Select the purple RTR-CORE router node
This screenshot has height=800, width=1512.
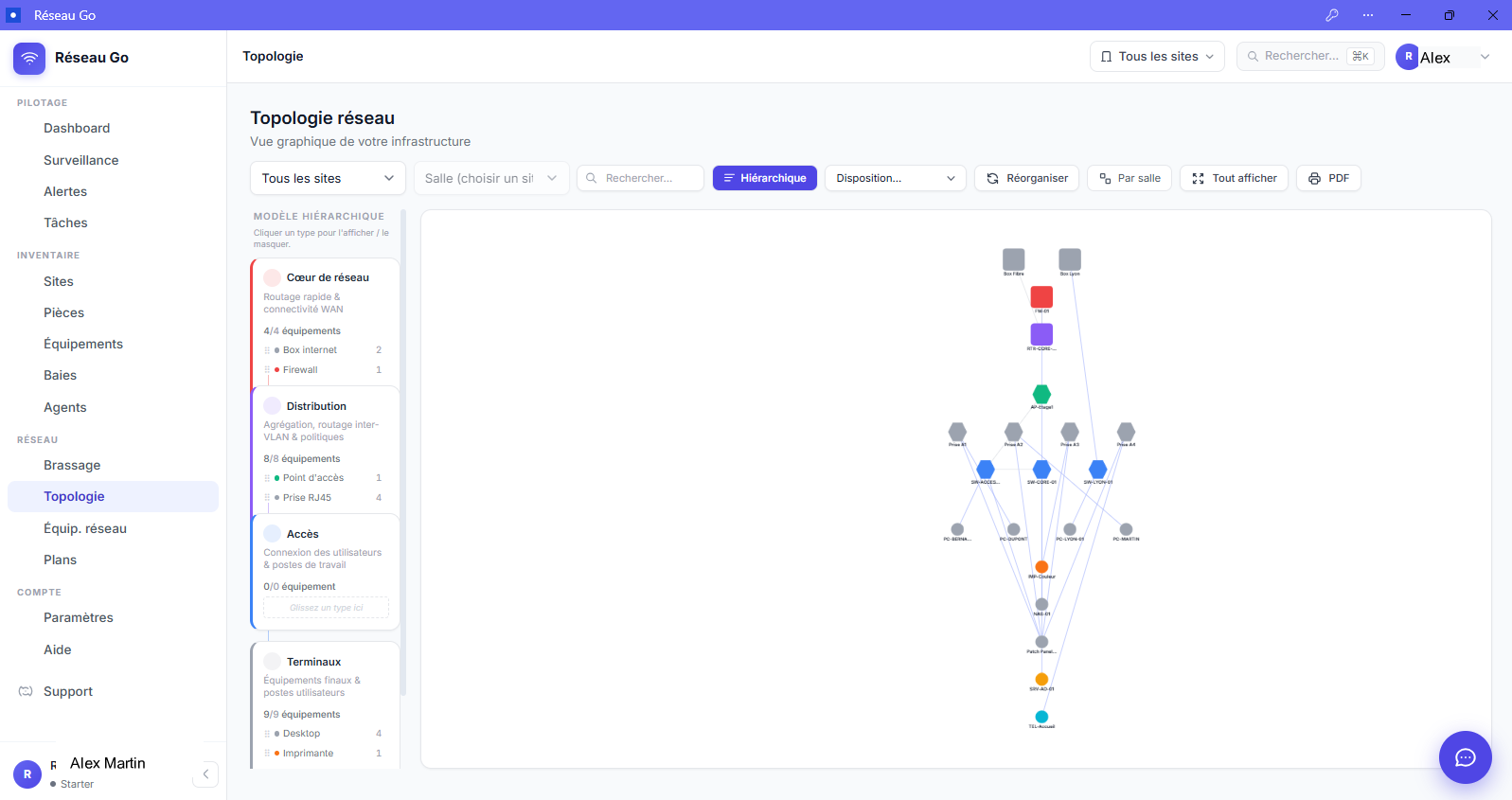tap(1041, 334)
